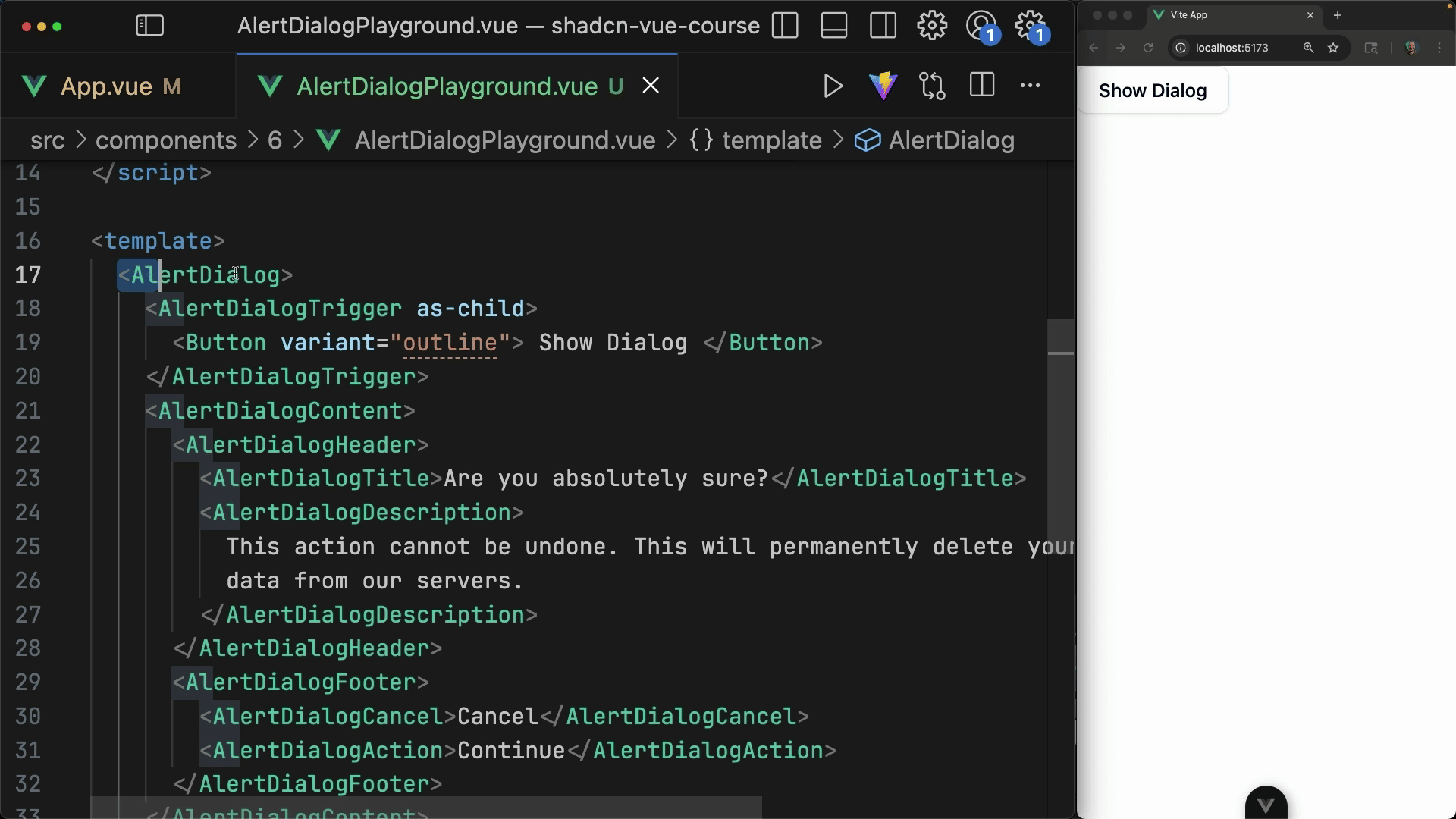Open the settings gear without badge
1456x819 pixels.
932,26
